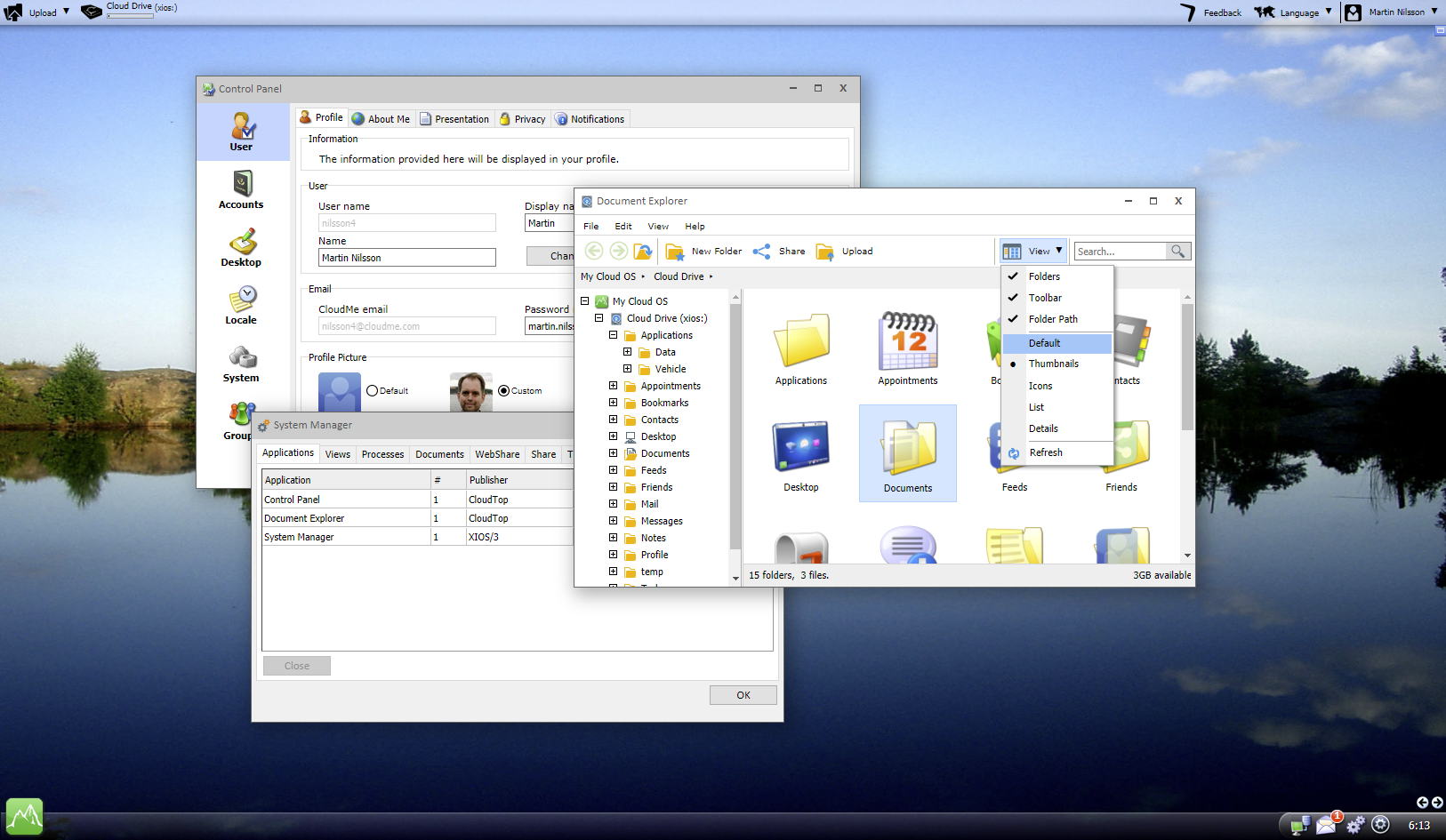Open Accounts in Control Panel sidebar

coord(241,189)
